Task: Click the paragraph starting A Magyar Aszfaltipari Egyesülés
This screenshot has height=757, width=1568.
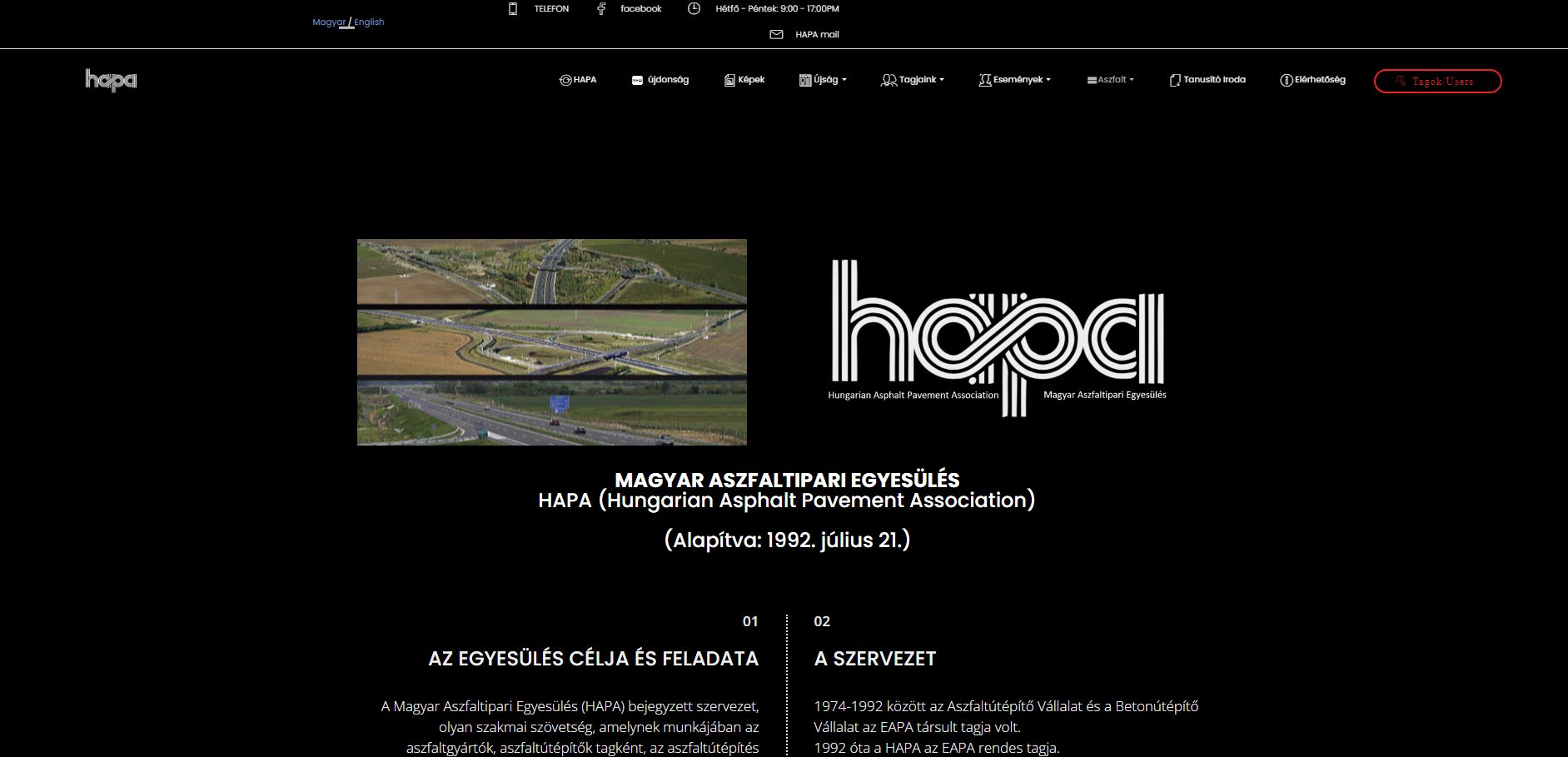Action: click(x=570, y=727)
